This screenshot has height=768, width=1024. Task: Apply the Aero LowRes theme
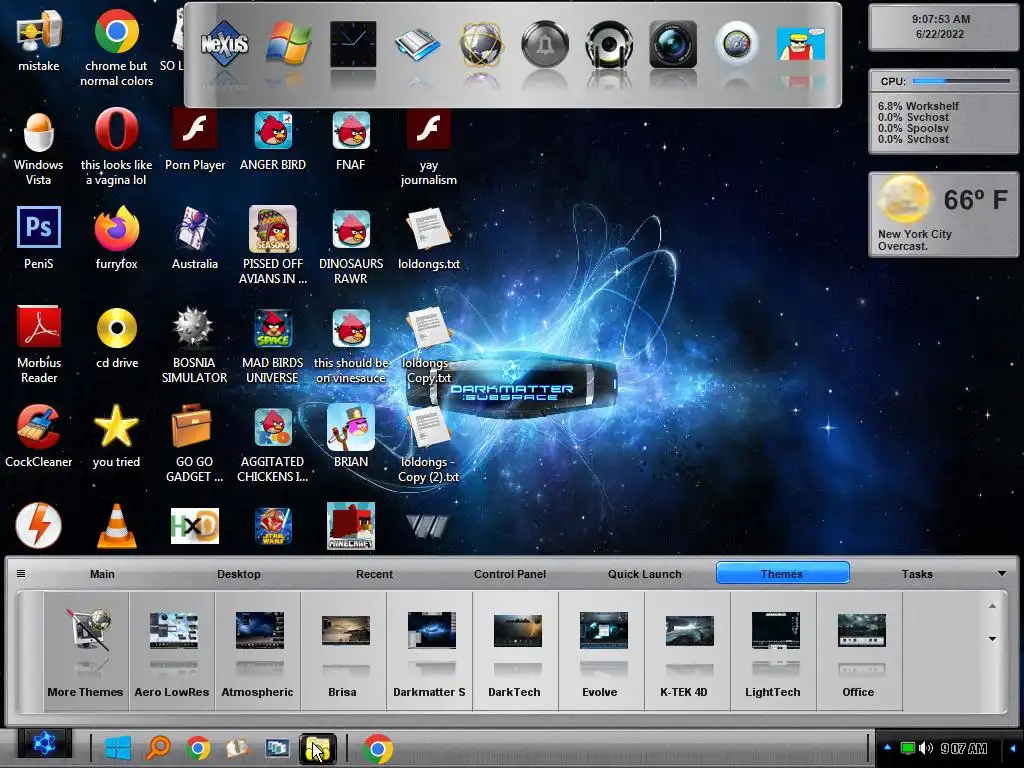pyautogui.click(x=172, y=651)
